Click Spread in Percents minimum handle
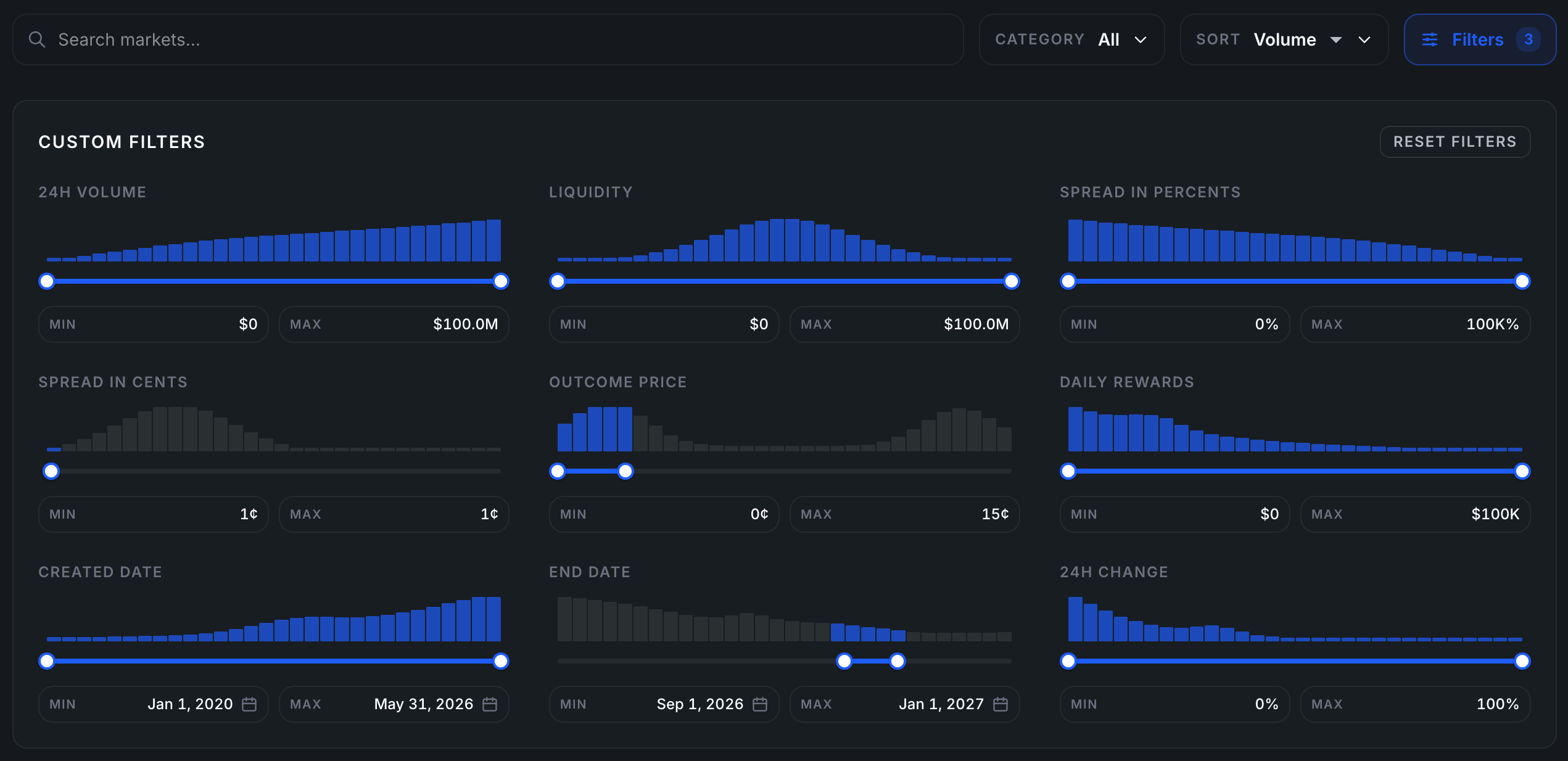The image size is (1568, 761). [x=1068, y=281]
